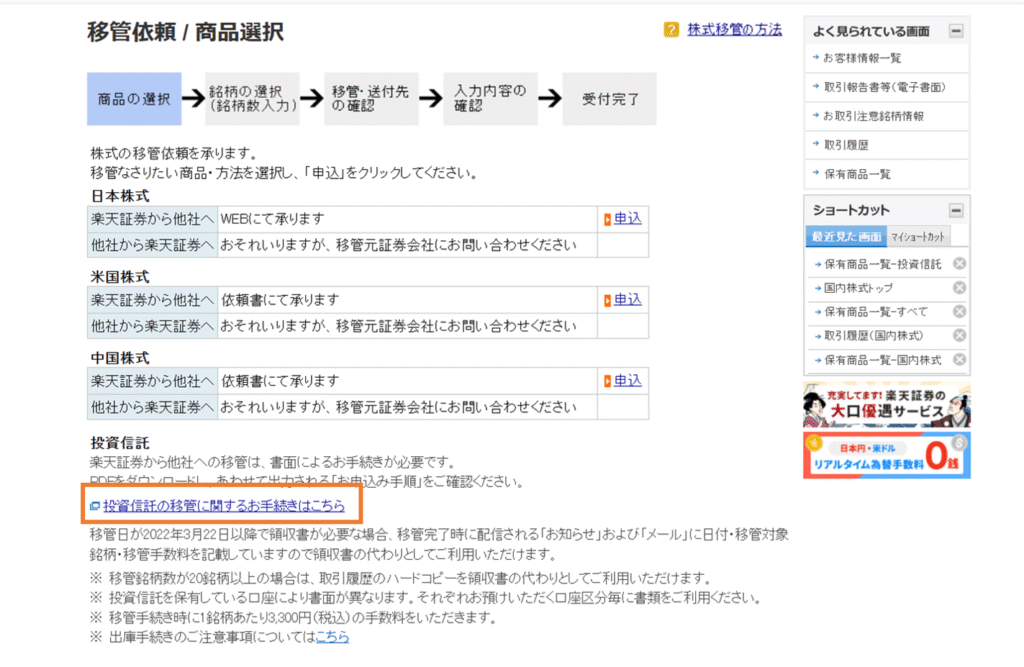
Task: Remove 保有商品一覧-投資信託 from recently viewed
Action: 959,264
